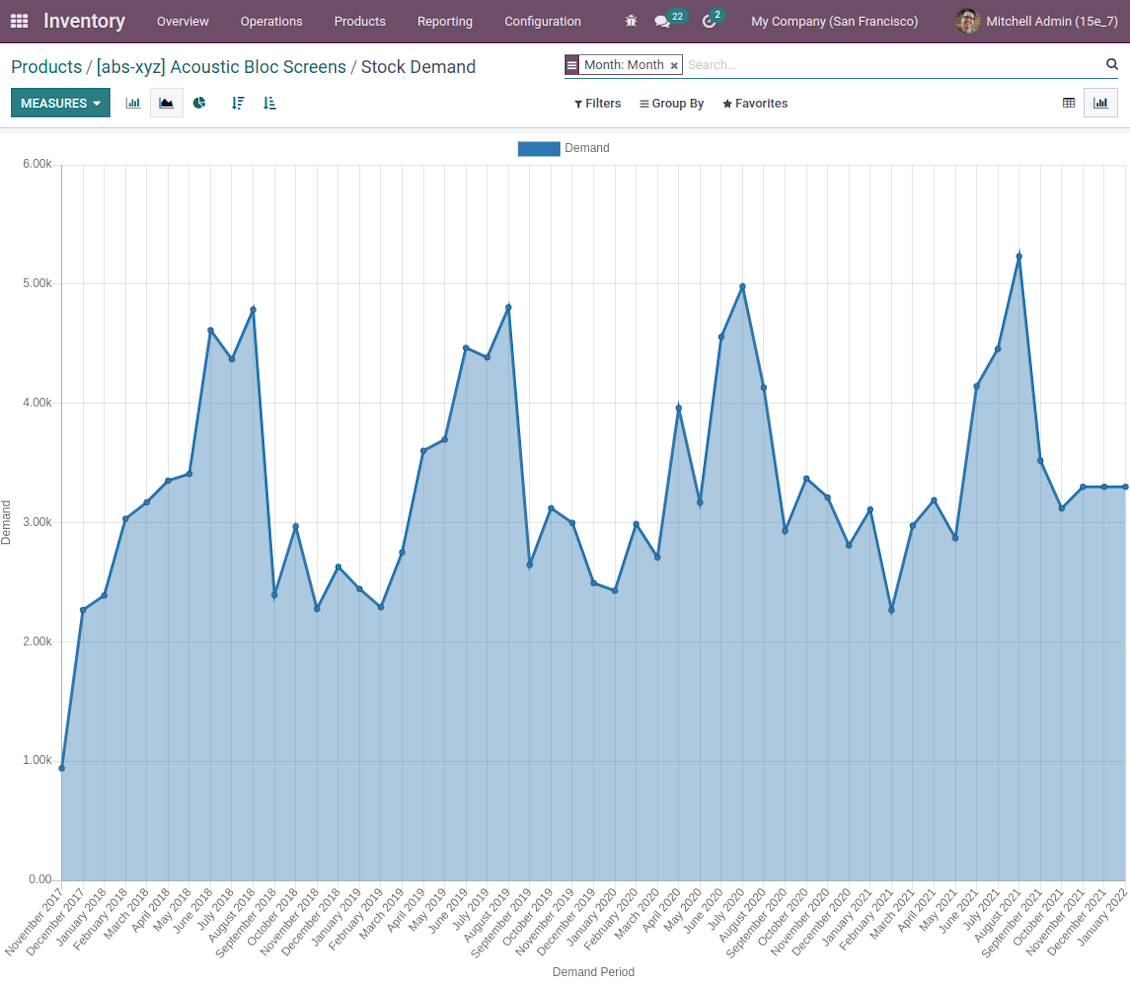Screen dimensions: 1130x984
Task: Click the January 2022 data point
Action: [x=1125, y=487]
